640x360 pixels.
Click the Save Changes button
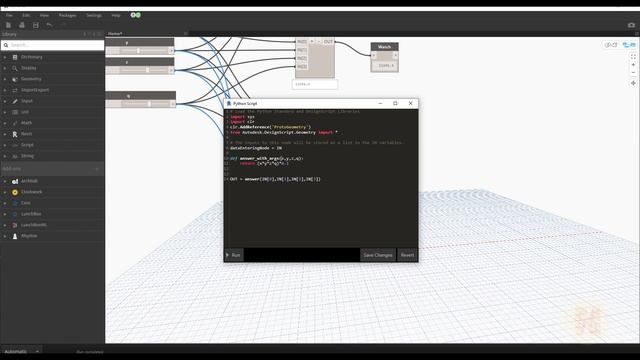click(378, 255)
